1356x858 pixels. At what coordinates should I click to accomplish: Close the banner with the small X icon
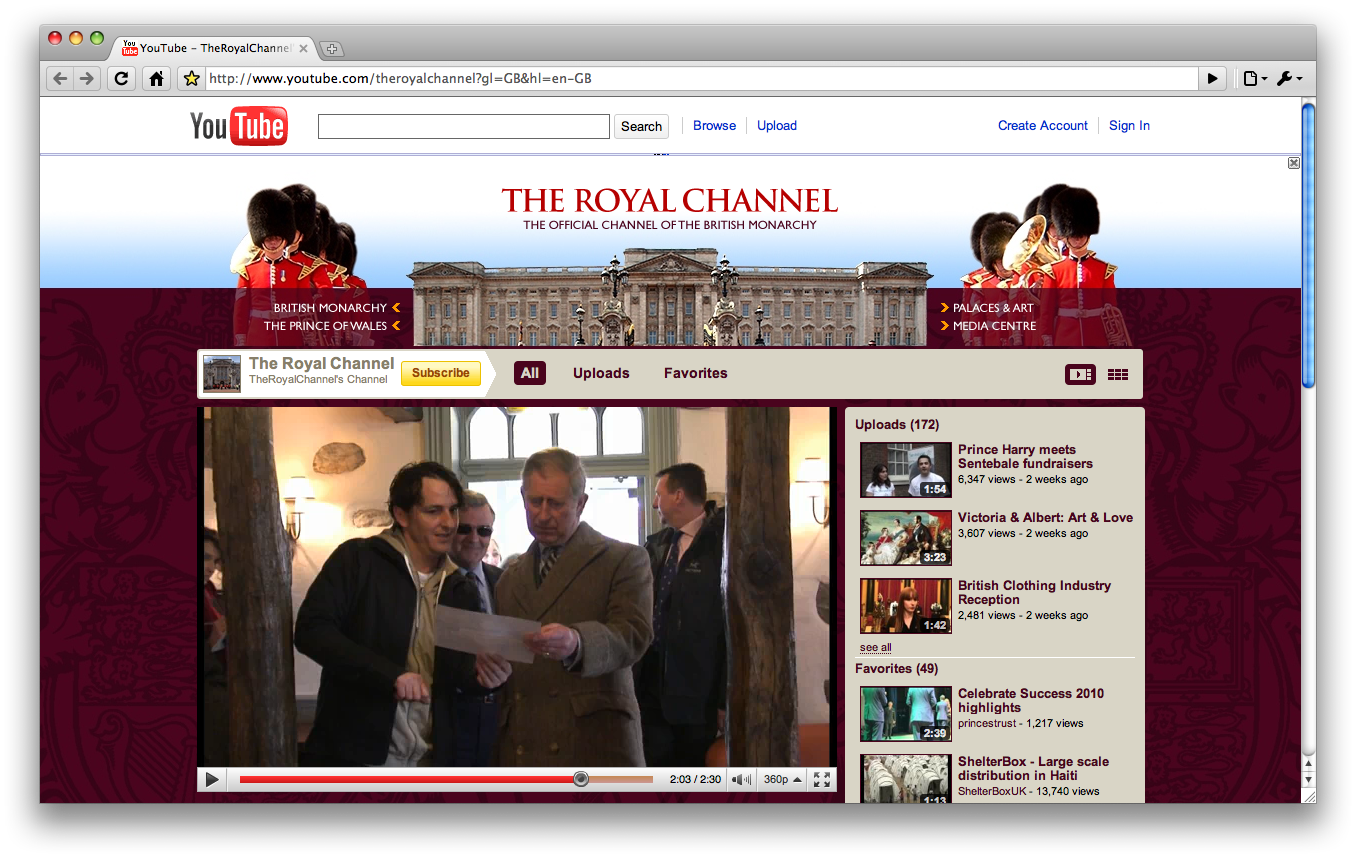coord(1294,163)
